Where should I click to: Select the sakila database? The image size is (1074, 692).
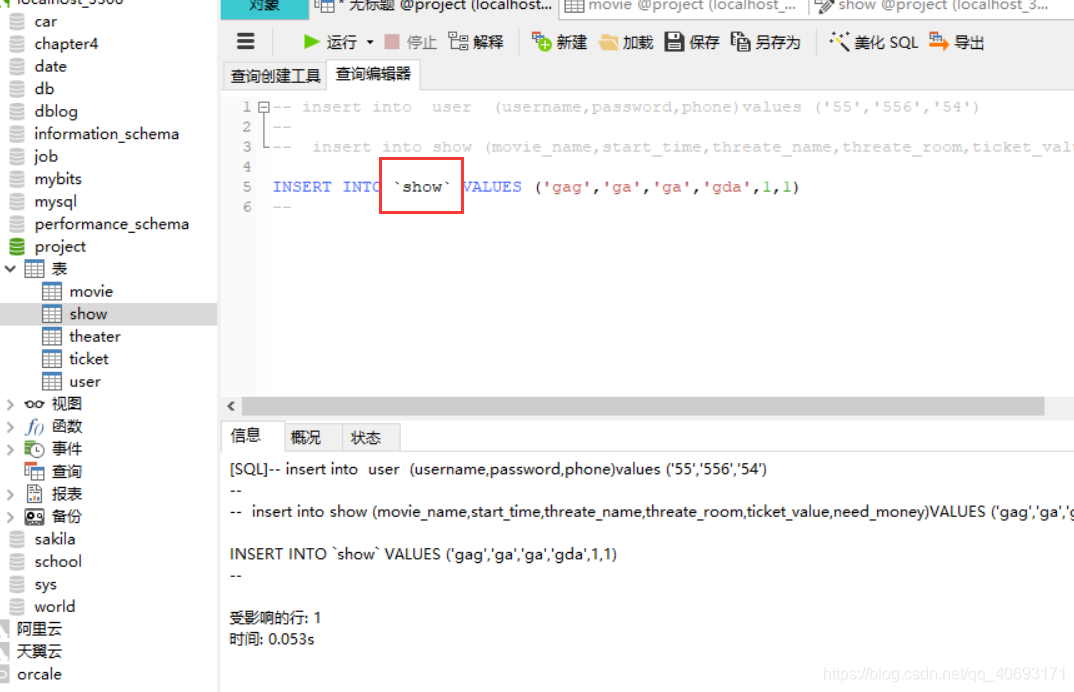[54, 540]
